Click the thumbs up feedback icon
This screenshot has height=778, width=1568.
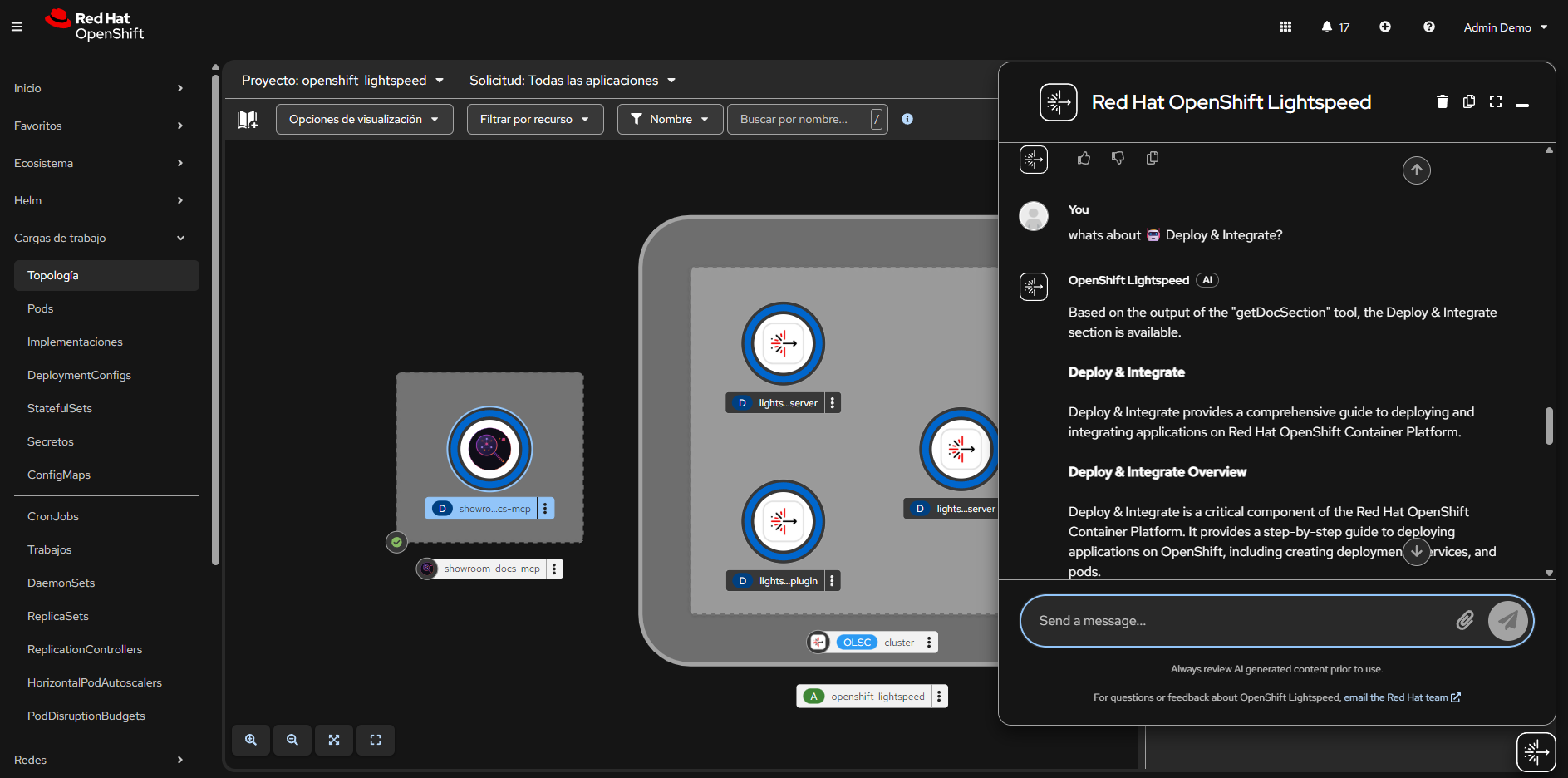(1084, 158)
